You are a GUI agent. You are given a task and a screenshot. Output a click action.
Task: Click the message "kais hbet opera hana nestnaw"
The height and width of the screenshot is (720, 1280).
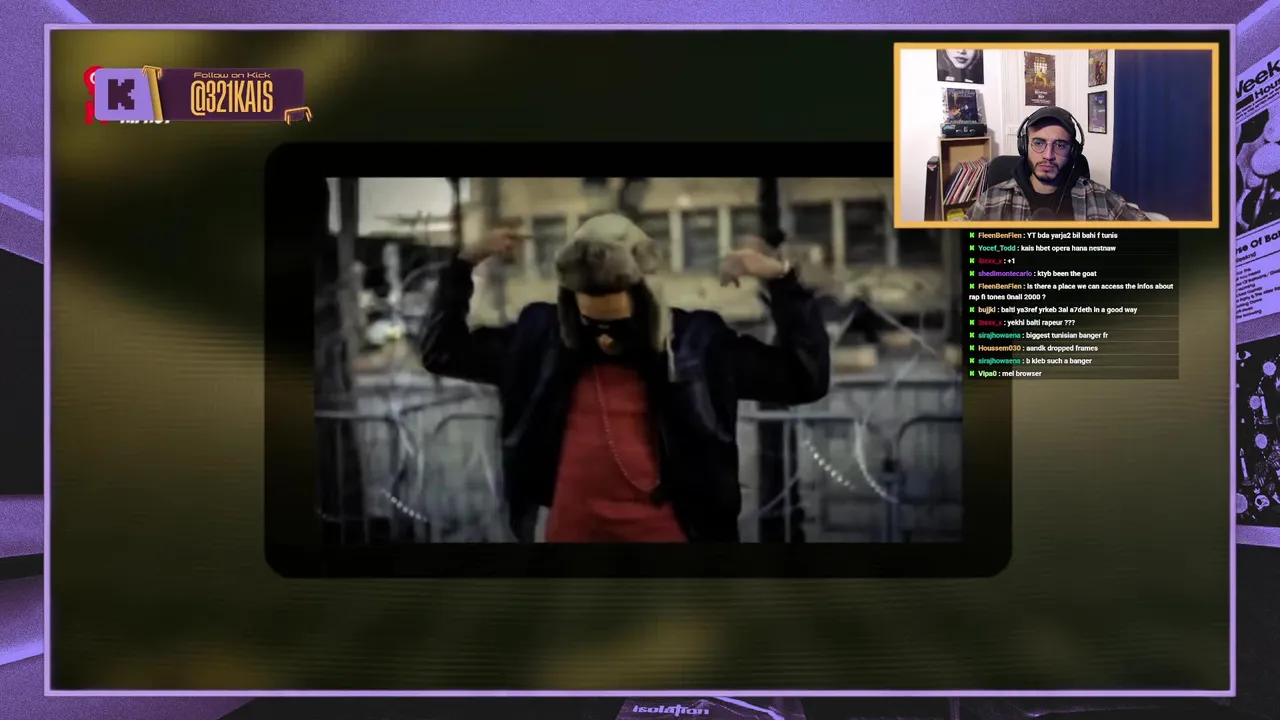click(1068, 248)
